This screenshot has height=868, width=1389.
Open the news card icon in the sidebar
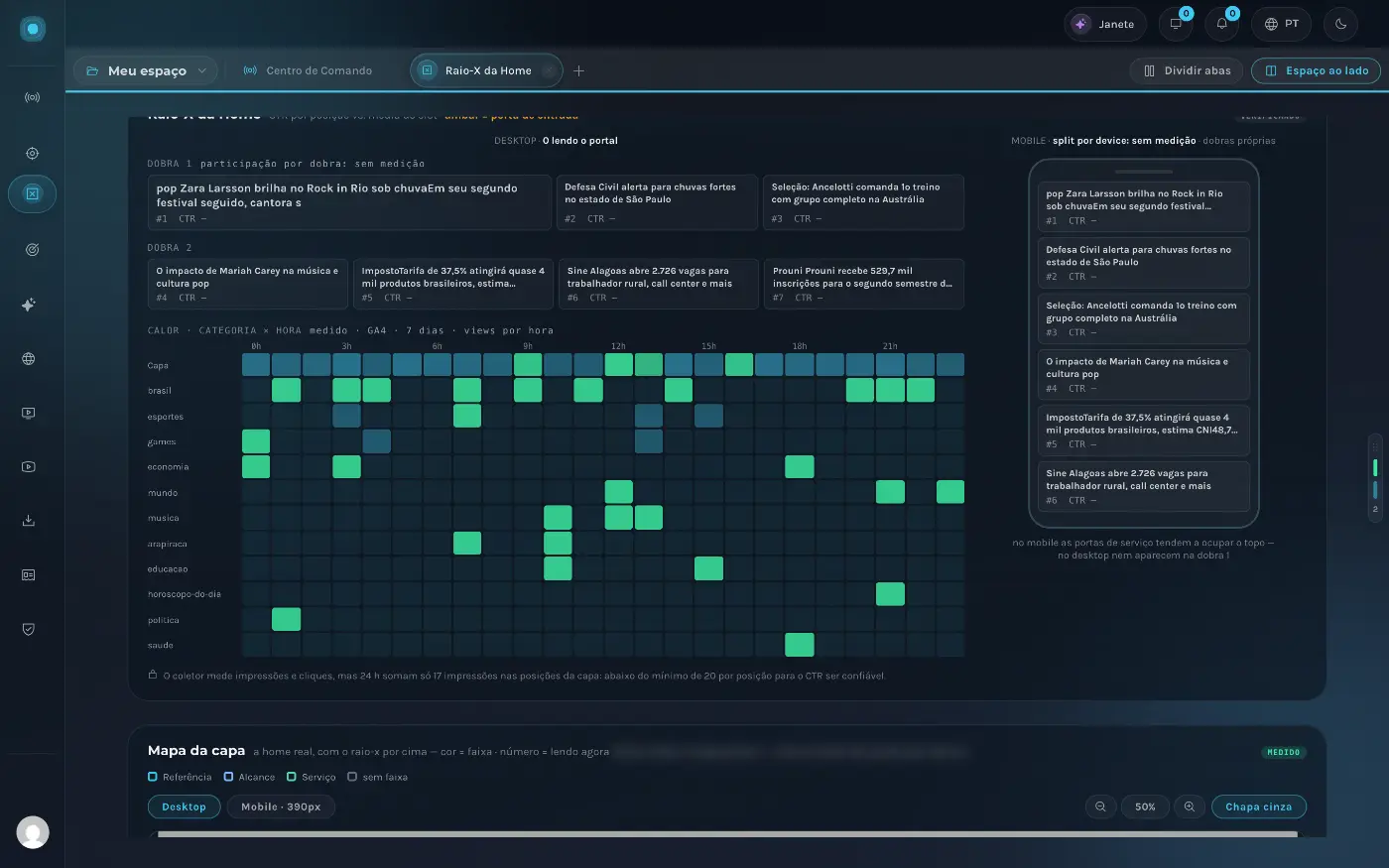[x=29, y=574]
